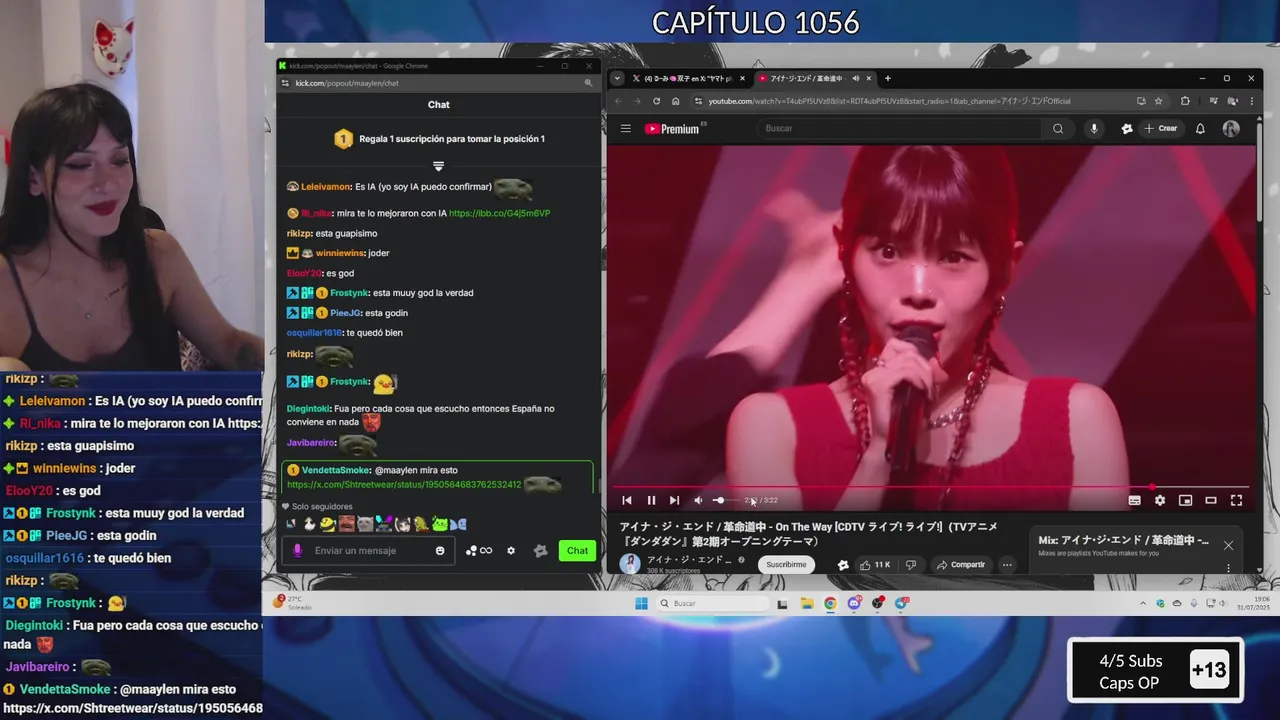1280x720 pixels.
Task: Insert the duck emote from quick bar
Action: click(x=309, y=524)
